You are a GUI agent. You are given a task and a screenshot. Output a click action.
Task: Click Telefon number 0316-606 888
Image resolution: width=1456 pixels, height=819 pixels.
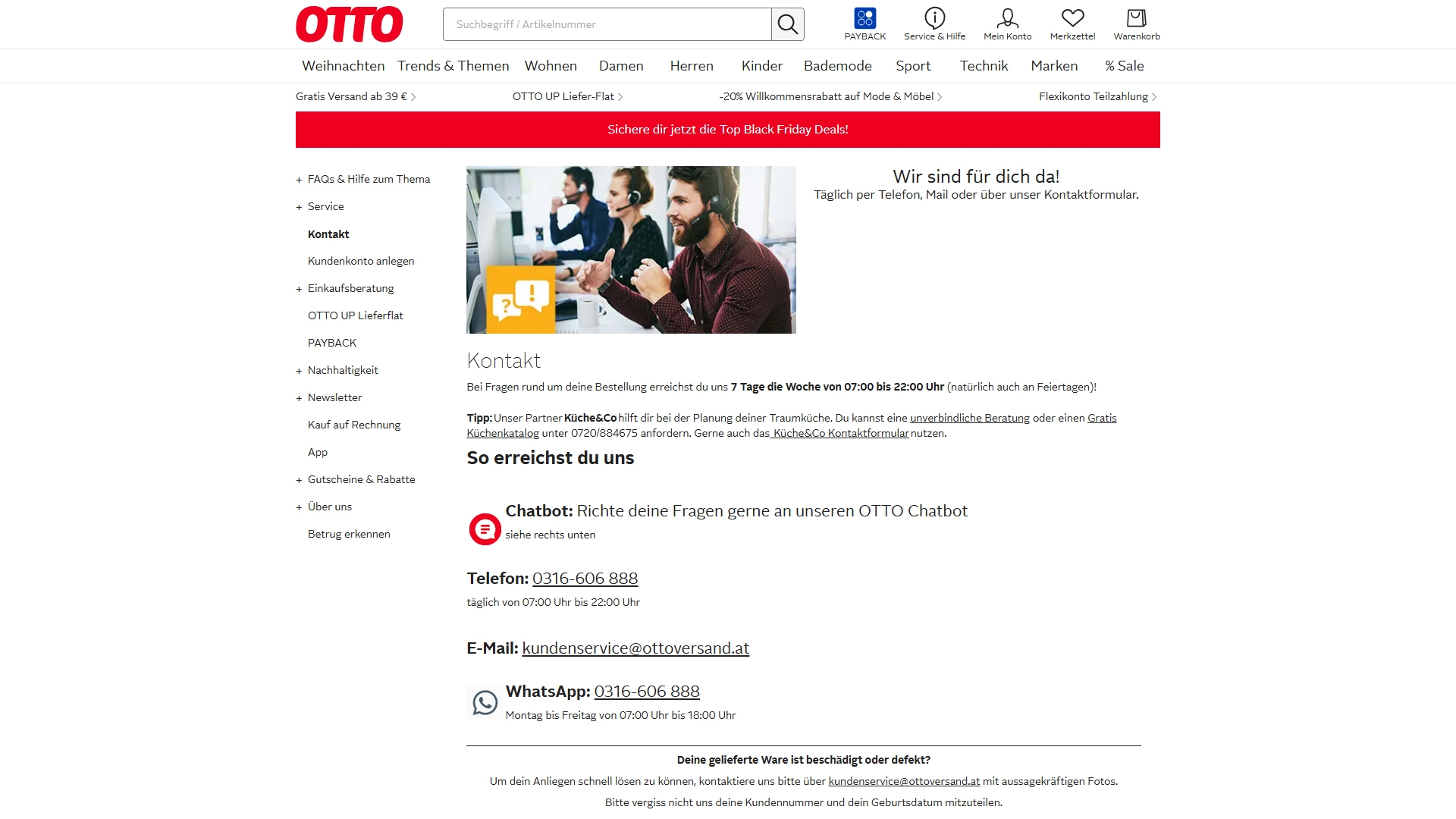(x=585, y=579)
